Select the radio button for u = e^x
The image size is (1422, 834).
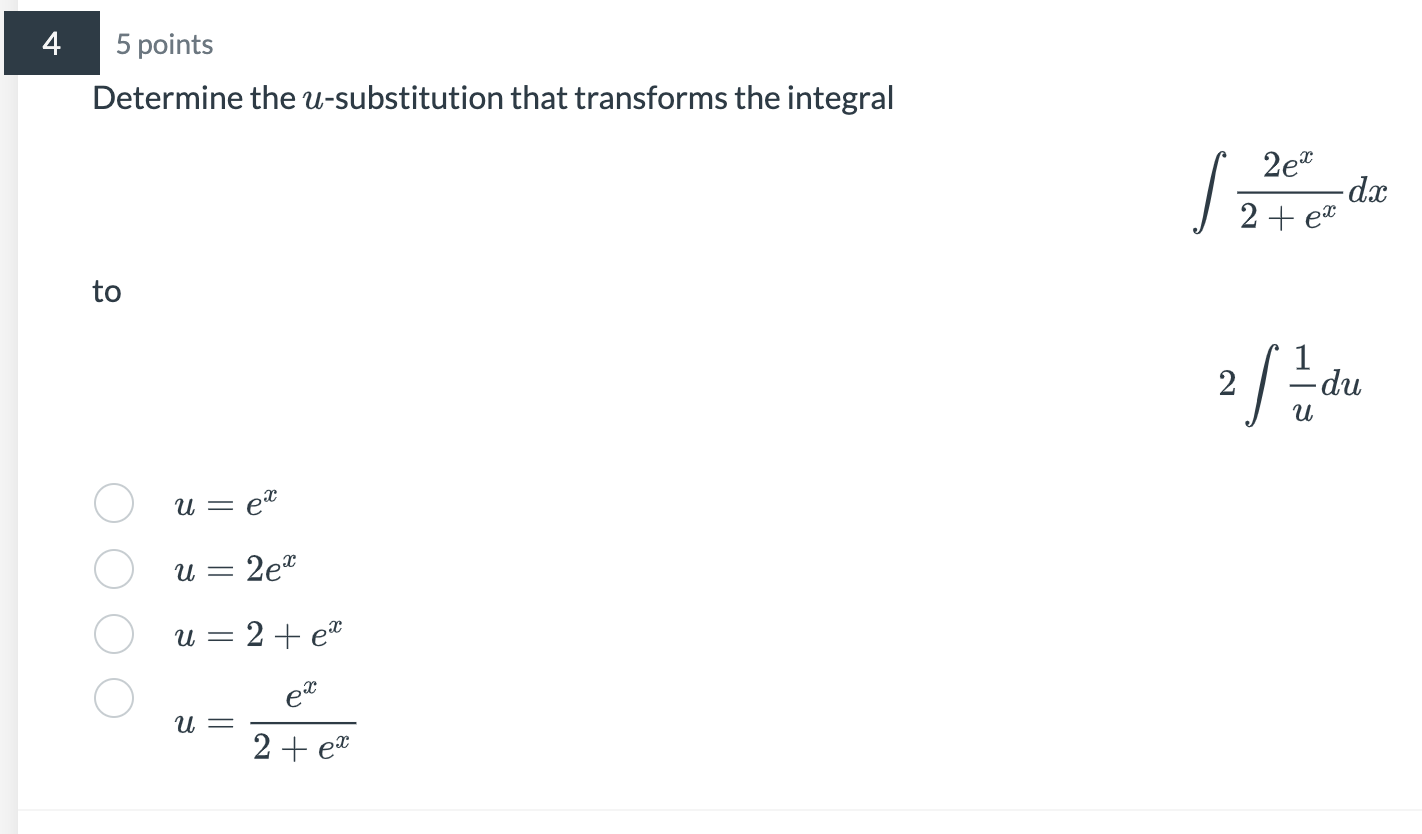(113, 503)
